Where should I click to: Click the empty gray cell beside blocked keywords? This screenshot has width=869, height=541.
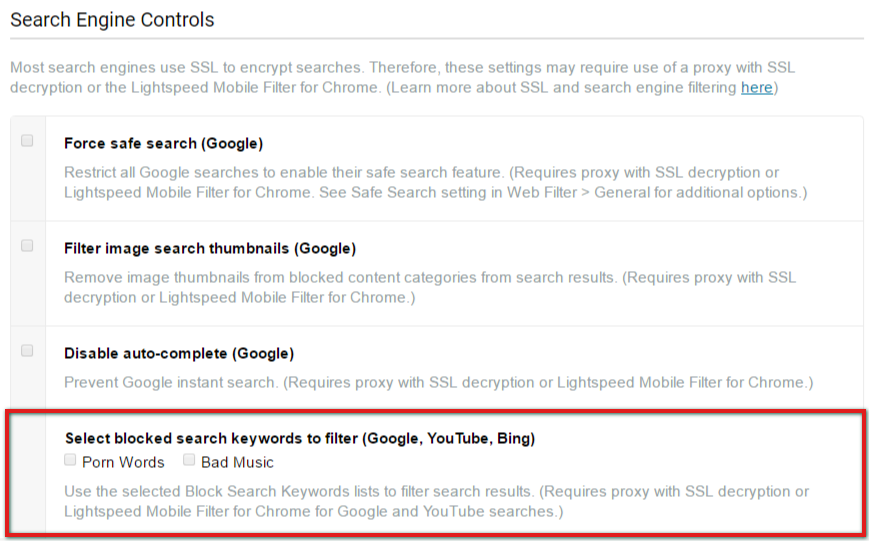click(28, 471)
